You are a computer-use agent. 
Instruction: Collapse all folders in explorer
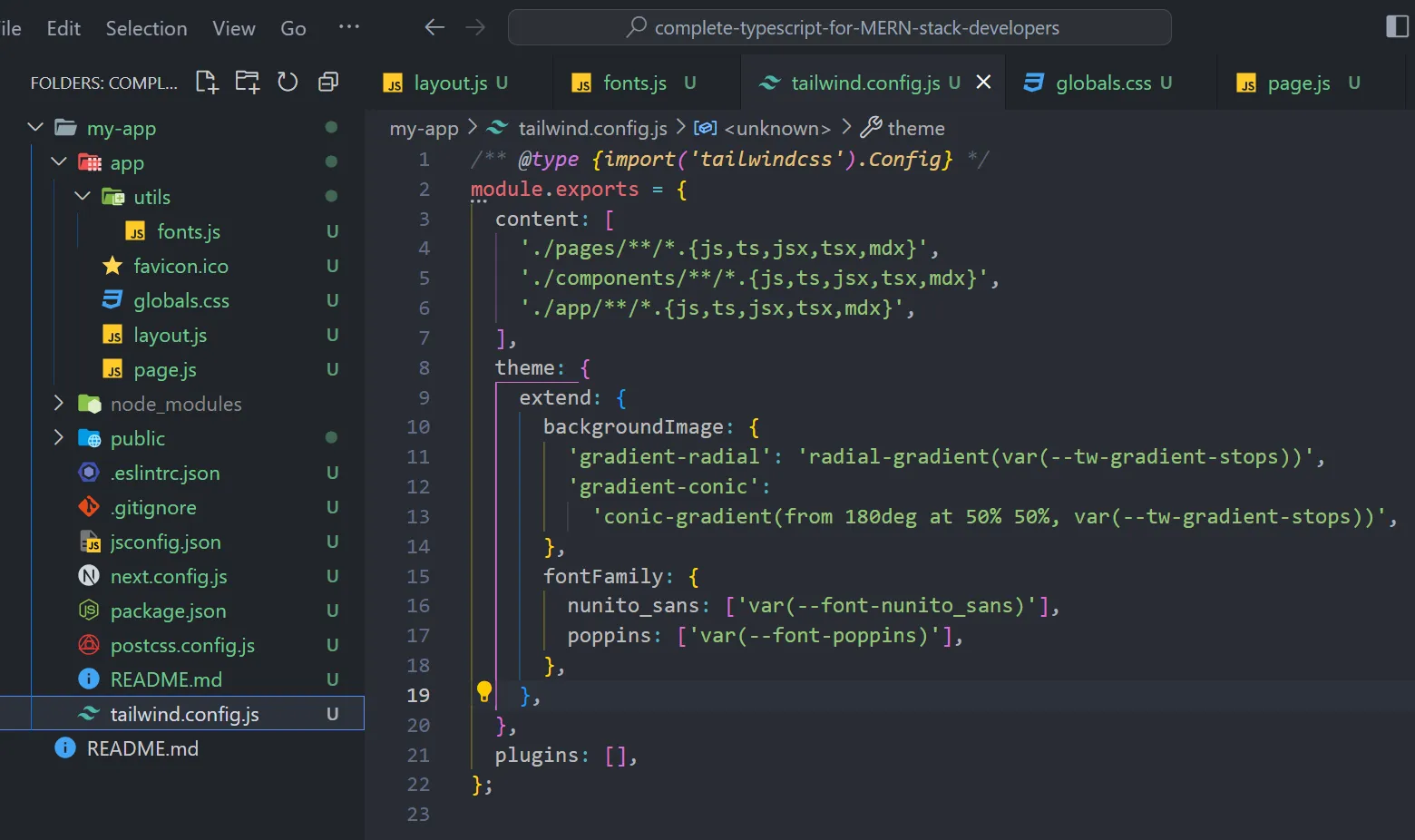[328, 83]
